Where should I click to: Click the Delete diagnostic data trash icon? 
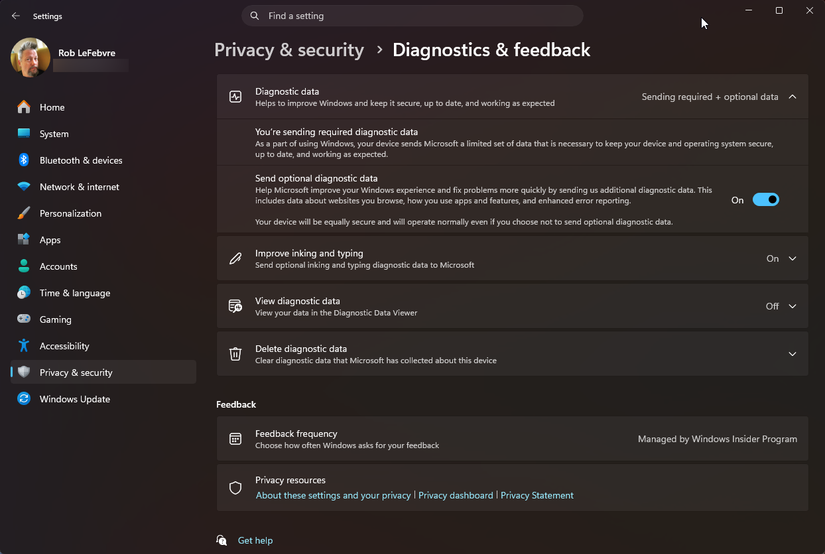[235, 354]
